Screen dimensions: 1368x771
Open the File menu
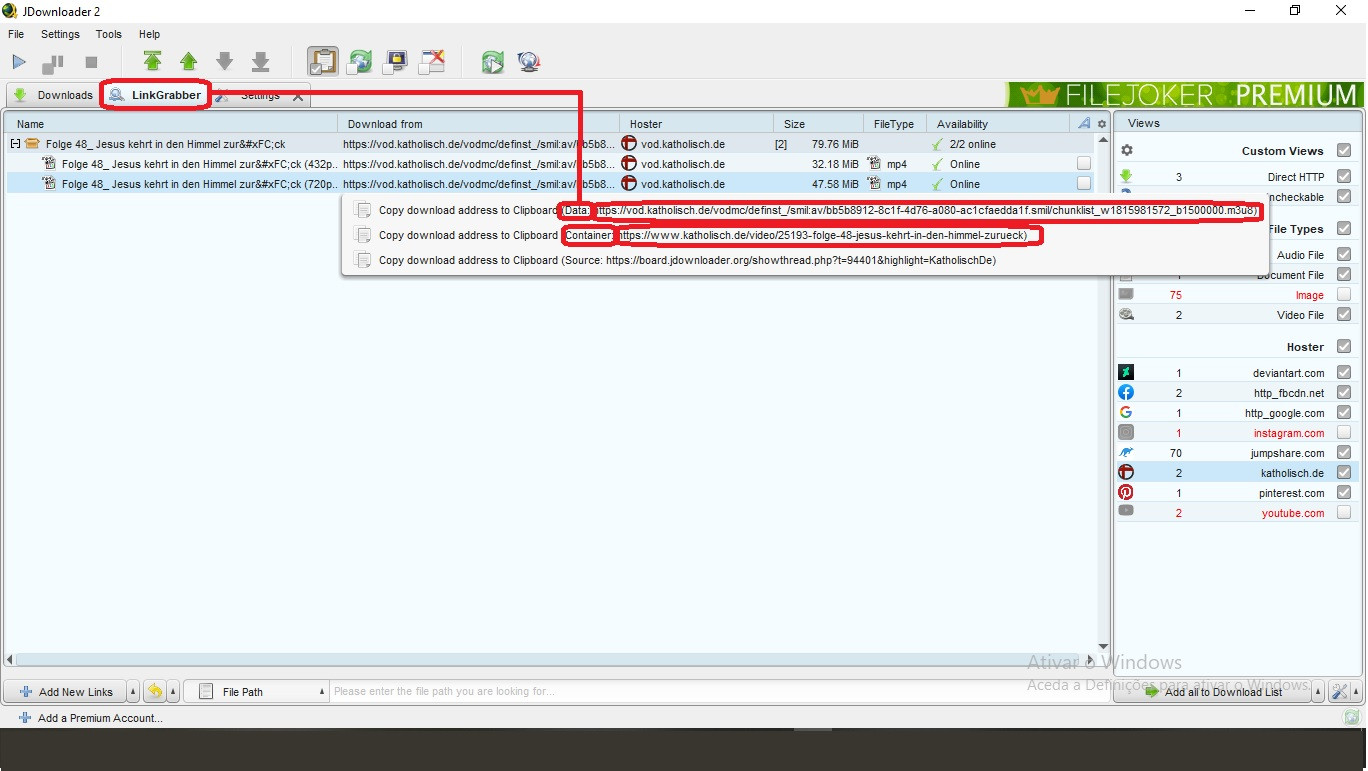click(16, 34)
